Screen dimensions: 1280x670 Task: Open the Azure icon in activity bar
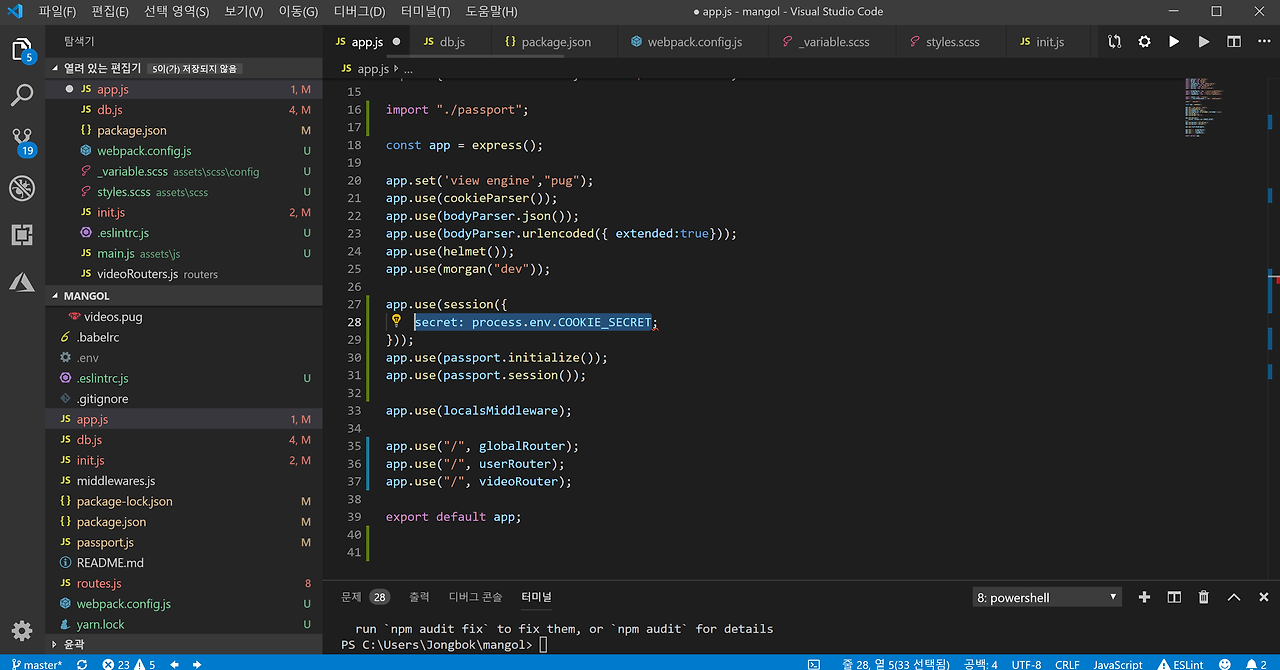tap(22, 283)
